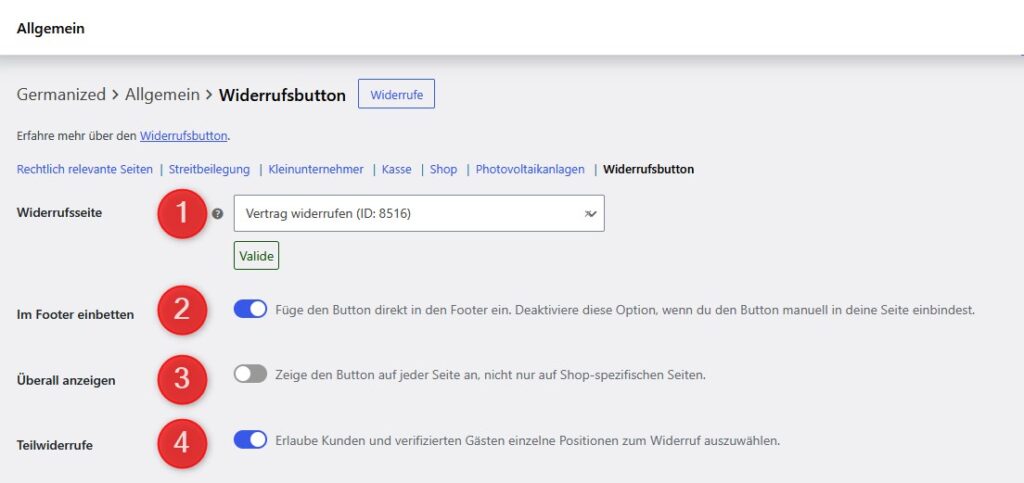The image size is (1024, 483).
Task: Enable the Überall anzeigen switch
Action: (250, 374)
